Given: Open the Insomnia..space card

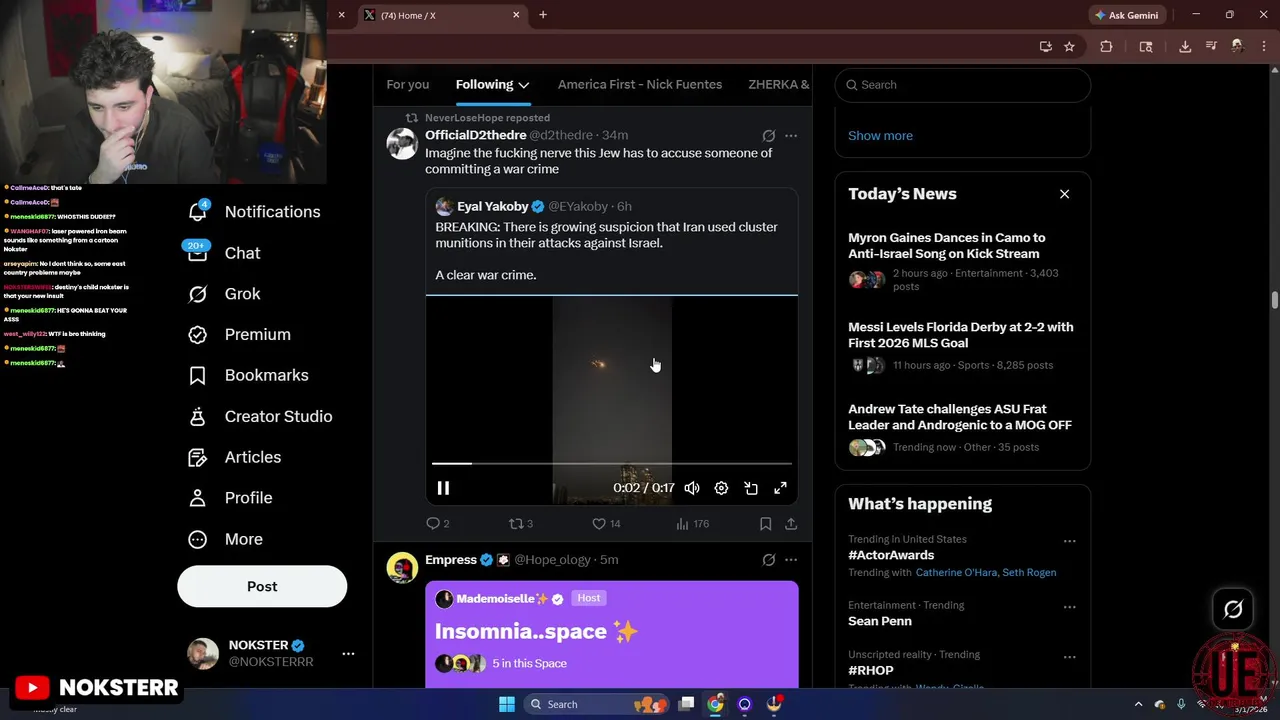Looking at the screenshot, I should pos(612,634).
